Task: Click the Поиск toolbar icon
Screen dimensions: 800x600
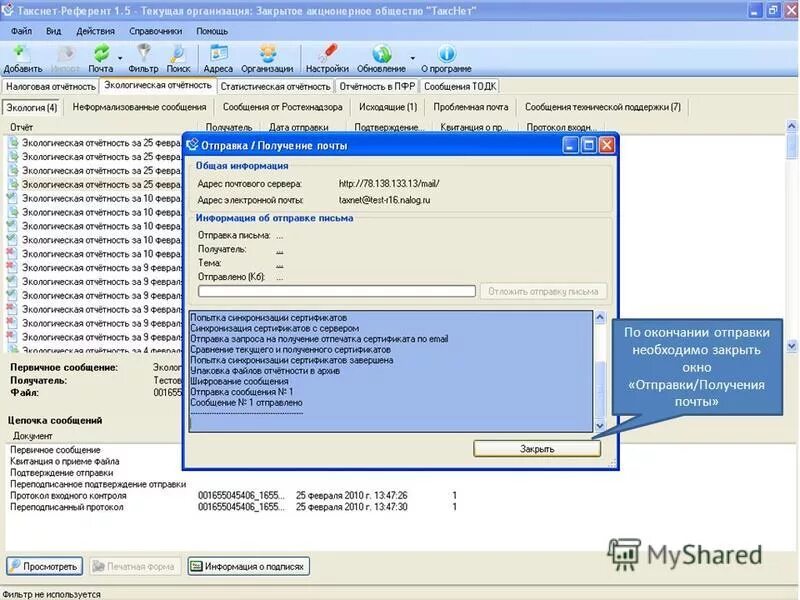Action: tap(178, 59)
